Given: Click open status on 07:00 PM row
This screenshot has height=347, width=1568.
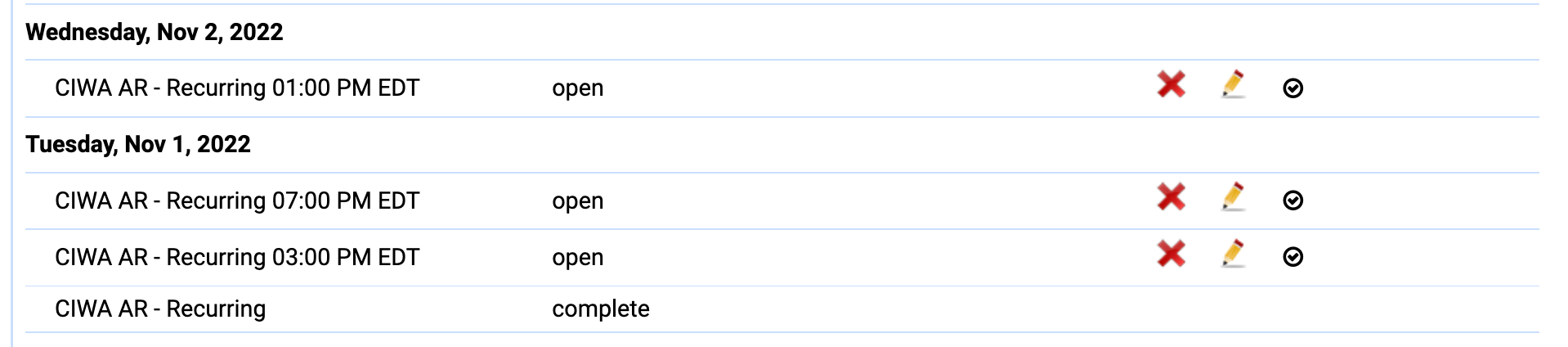Looking at the screenshot, I should point(577,201).
